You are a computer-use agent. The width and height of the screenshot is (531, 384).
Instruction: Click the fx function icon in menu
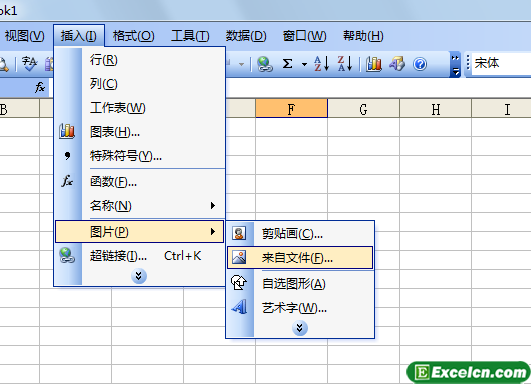point(67,181)
